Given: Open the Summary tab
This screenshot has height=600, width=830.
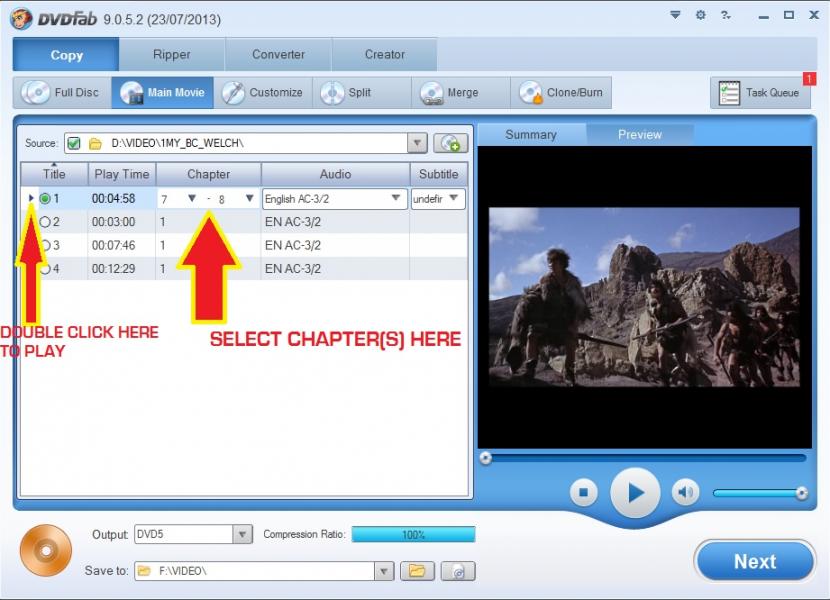Looking at the screenshot, I should click(531, 135).
